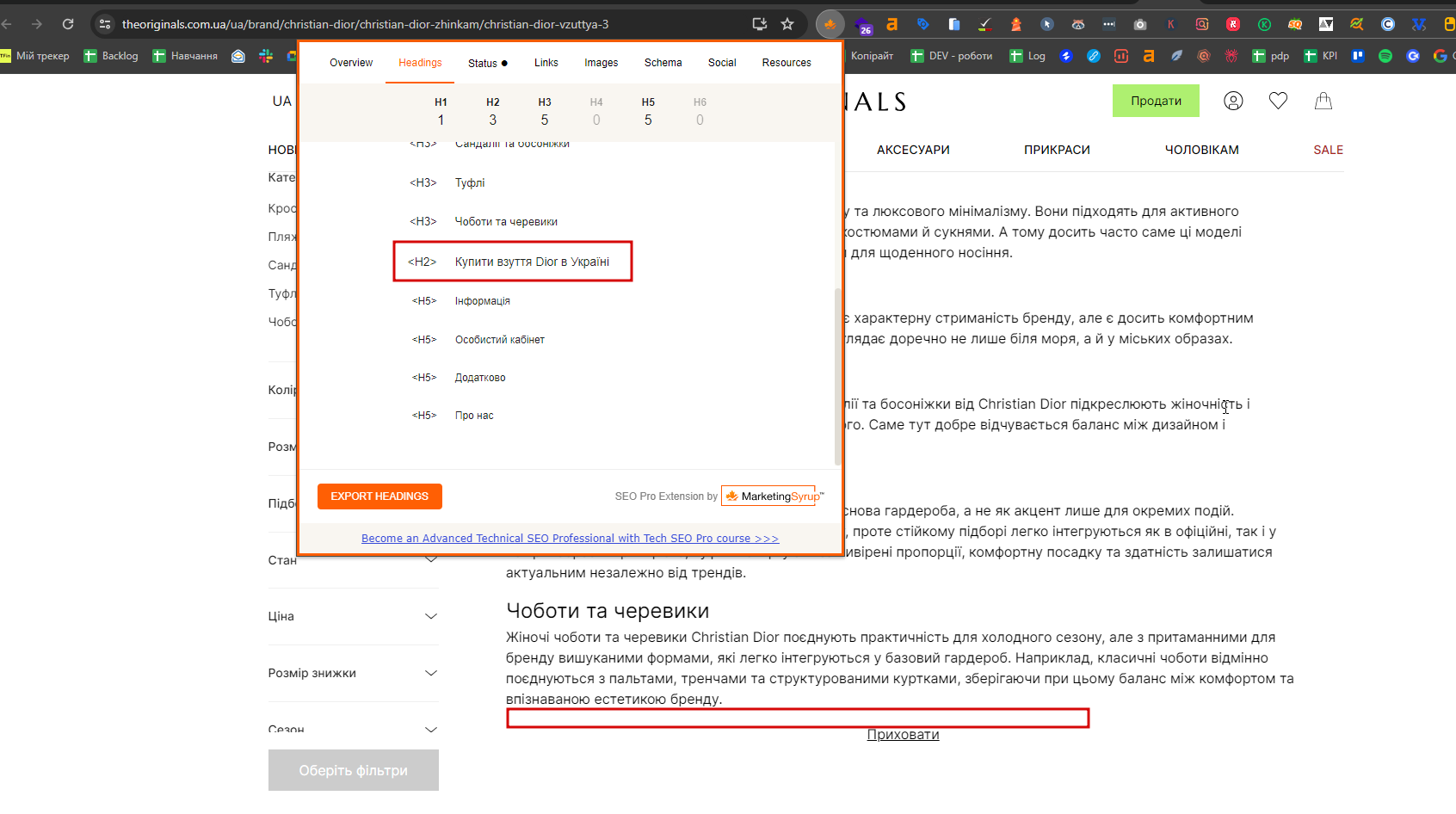Click the green Продати button
Viewport: 1456px width, 814px height.
[x=1156, y=101]
